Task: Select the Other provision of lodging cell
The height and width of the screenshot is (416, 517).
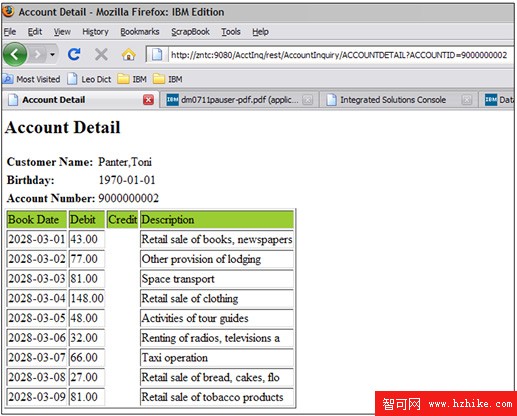Action: click(x=217, y=259)
